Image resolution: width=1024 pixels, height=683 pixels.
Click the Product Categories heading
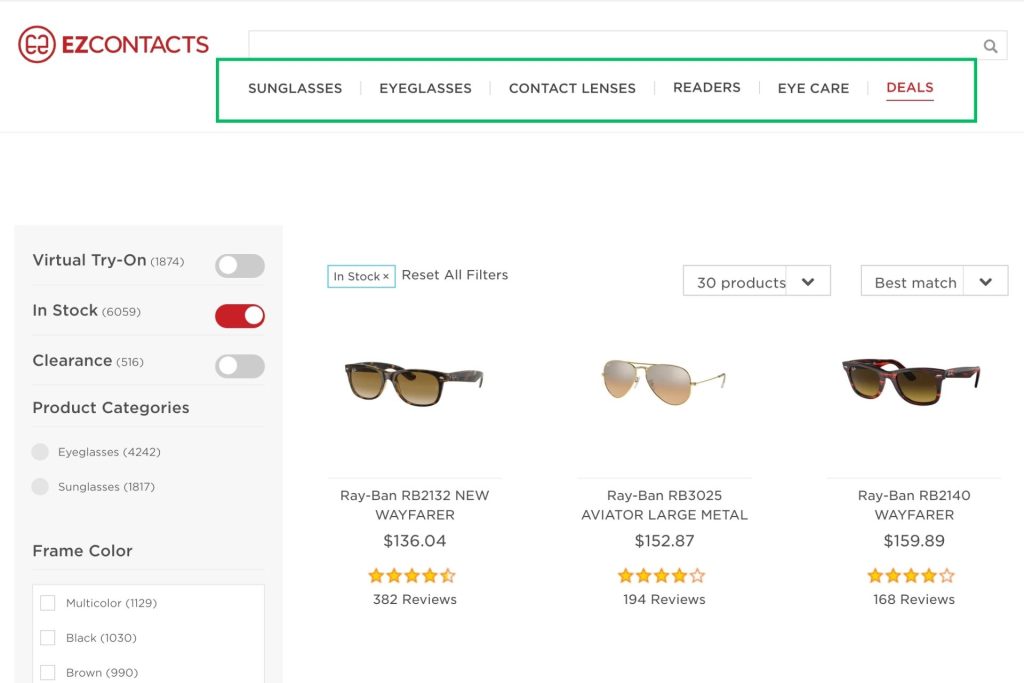[111, 407]
